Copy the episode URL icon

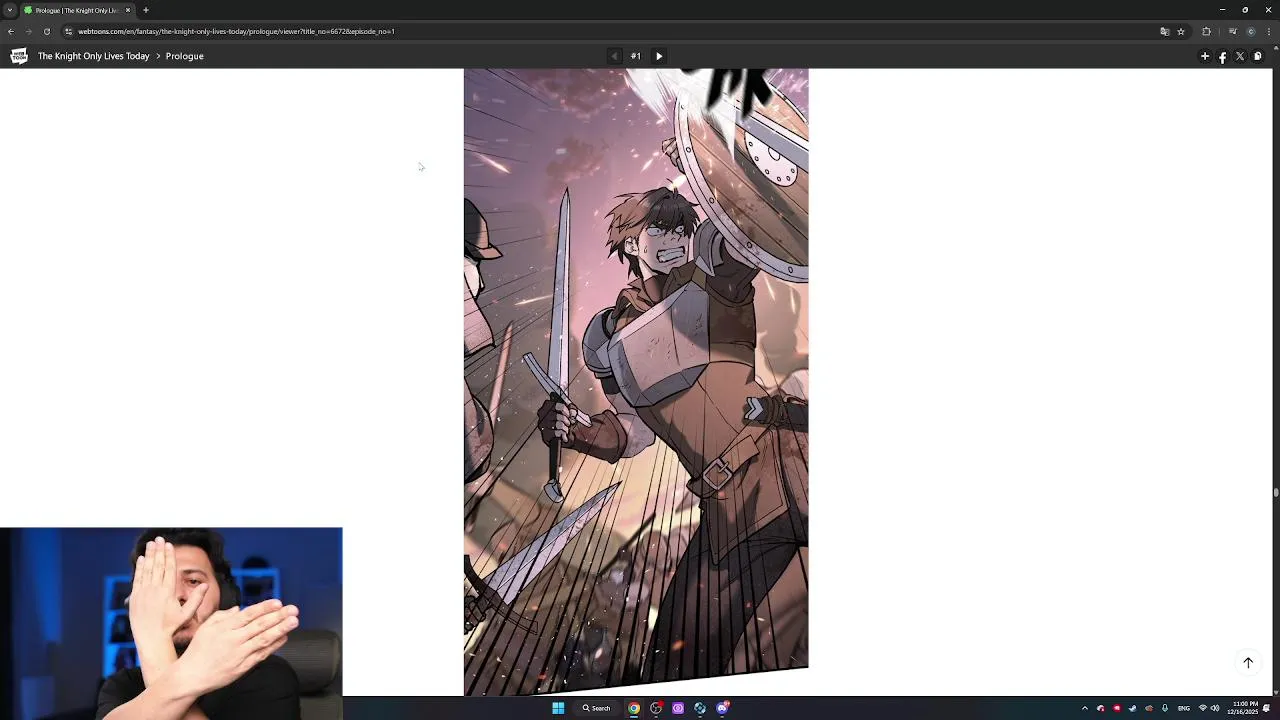coord(1258,56)
